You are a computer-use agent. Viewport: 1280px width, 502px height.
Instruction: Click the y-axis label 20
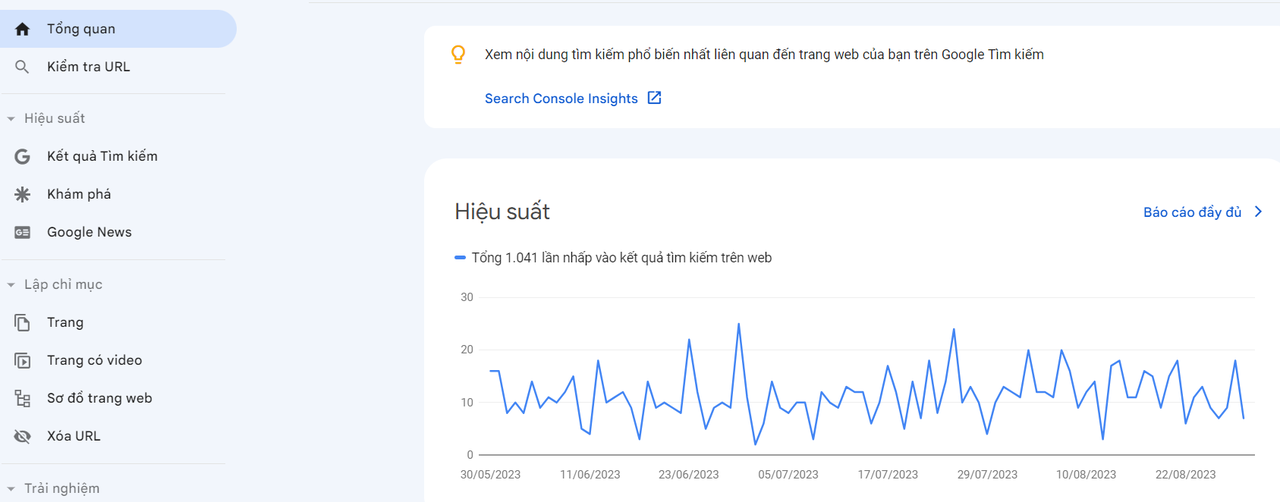[x=467, y=350]
